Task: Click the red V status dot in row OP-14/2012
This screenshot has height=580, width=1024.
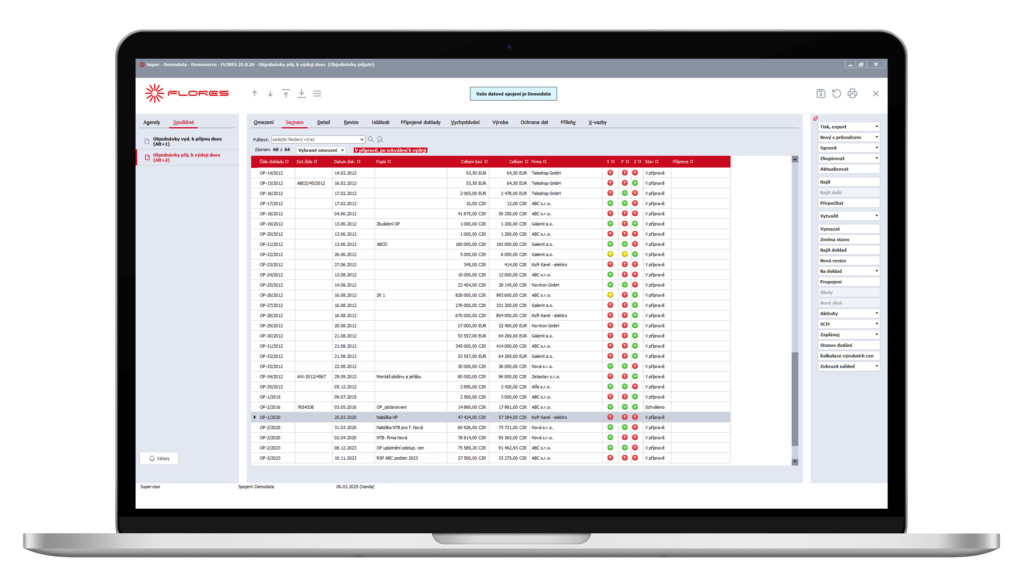Action: [x=611, y=173]
